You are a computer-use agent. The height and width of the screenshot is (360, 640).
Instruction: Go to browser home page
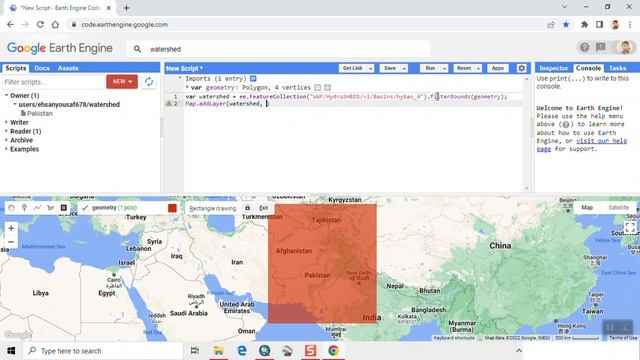tap(55, 24)
